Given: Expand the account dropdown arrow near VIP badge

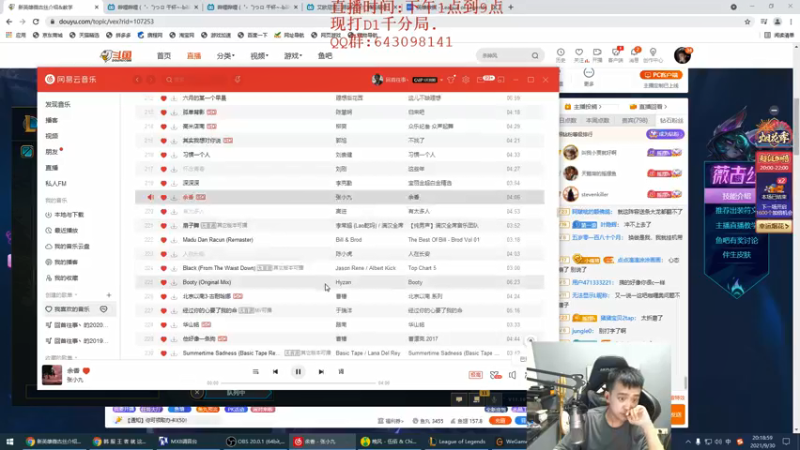Looking at the screenshot, I should [441, 80].
